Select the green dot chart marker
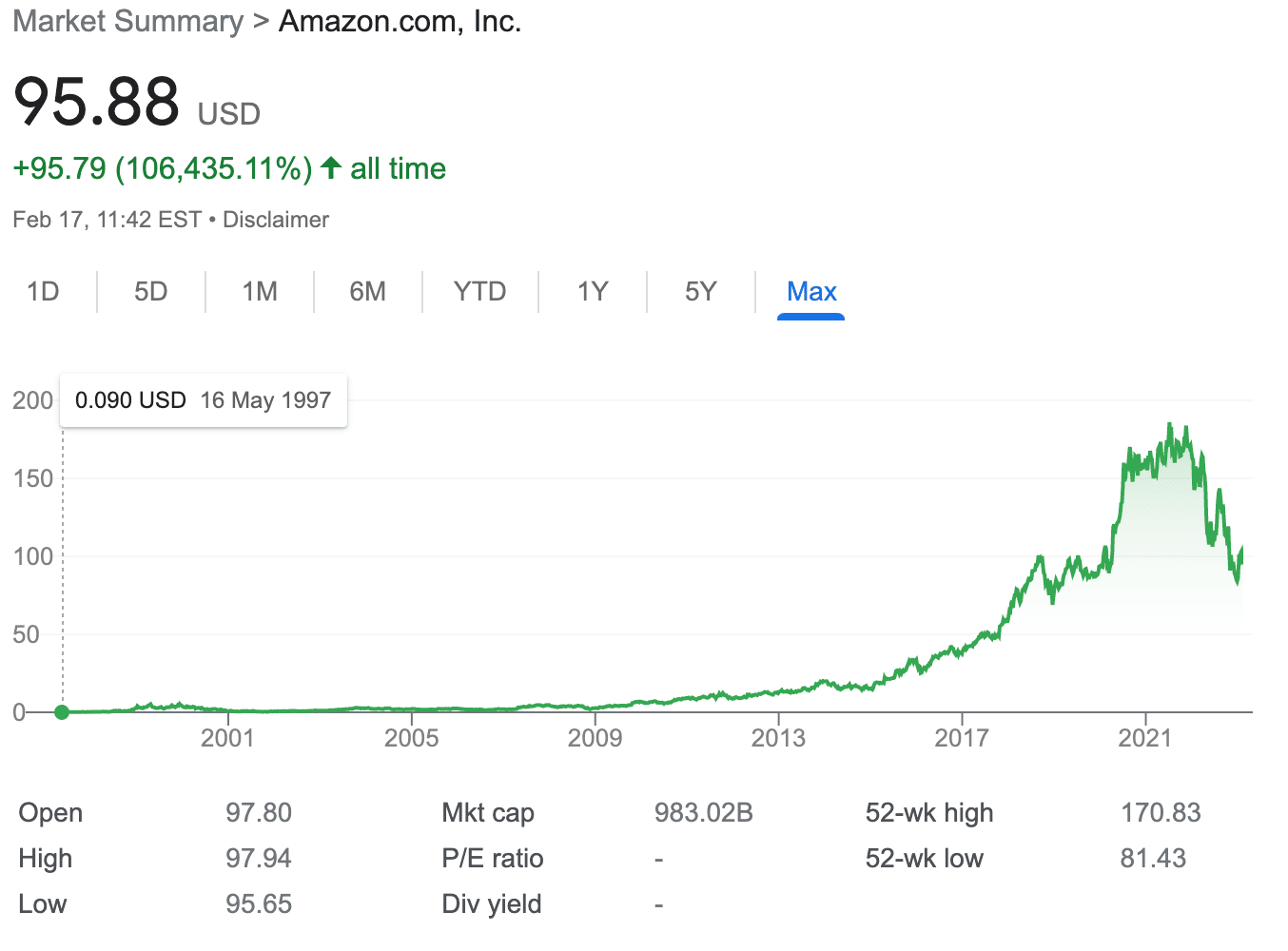Screen dimensions: 1288x951 [61, 711]
